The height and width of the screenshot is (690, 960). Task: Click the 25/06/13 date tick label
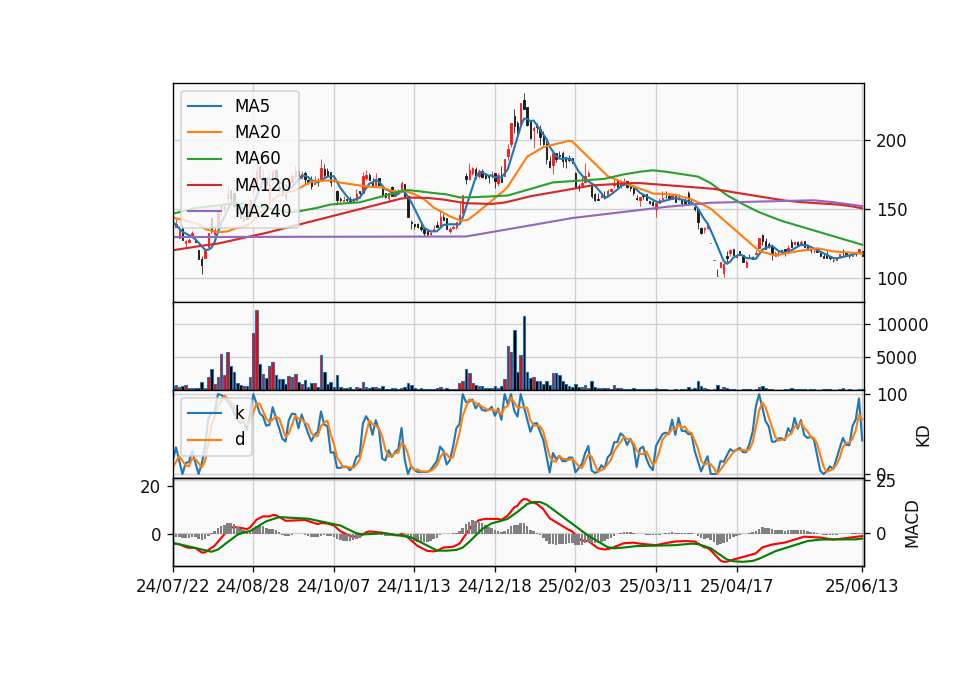point(861,586)
